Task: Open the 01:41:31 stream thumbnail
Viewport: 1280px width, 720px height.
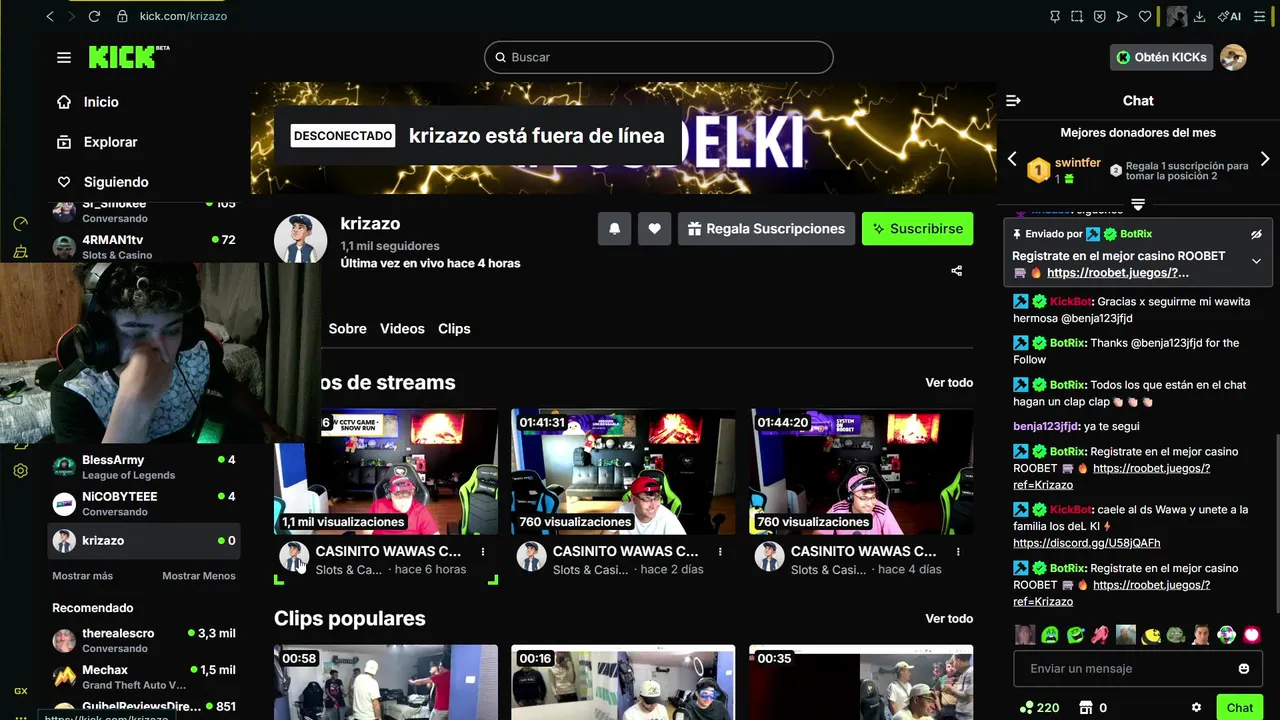Action: tap(623, 471)
